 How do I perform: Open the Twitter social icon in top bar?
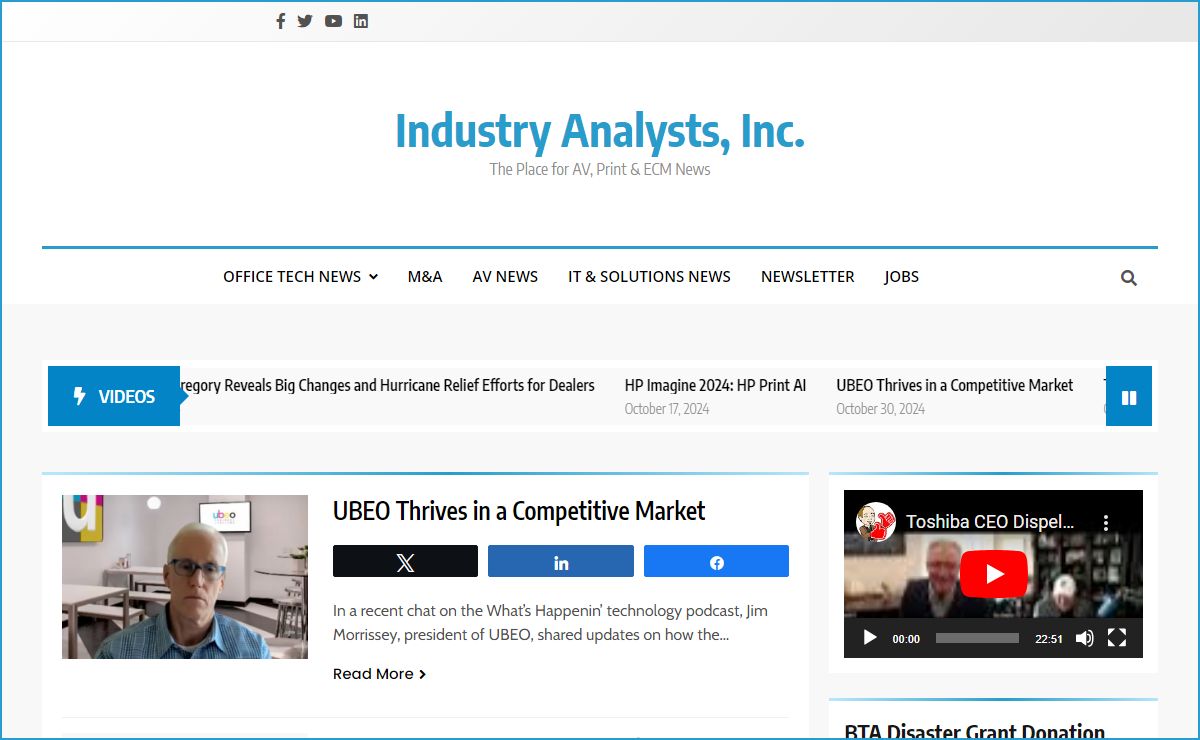click(x=305, y=21)
